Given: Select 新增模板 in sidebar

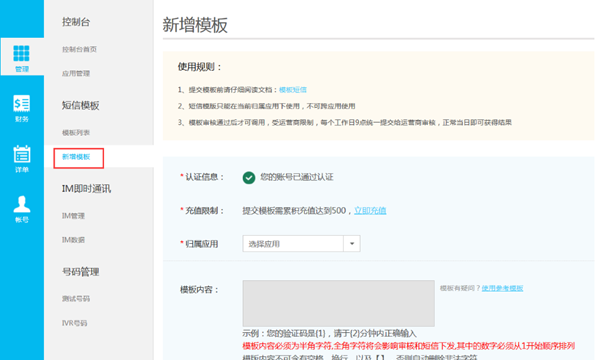Looking at the screenshot, I should pyautogui.click(x=76, y=157).
